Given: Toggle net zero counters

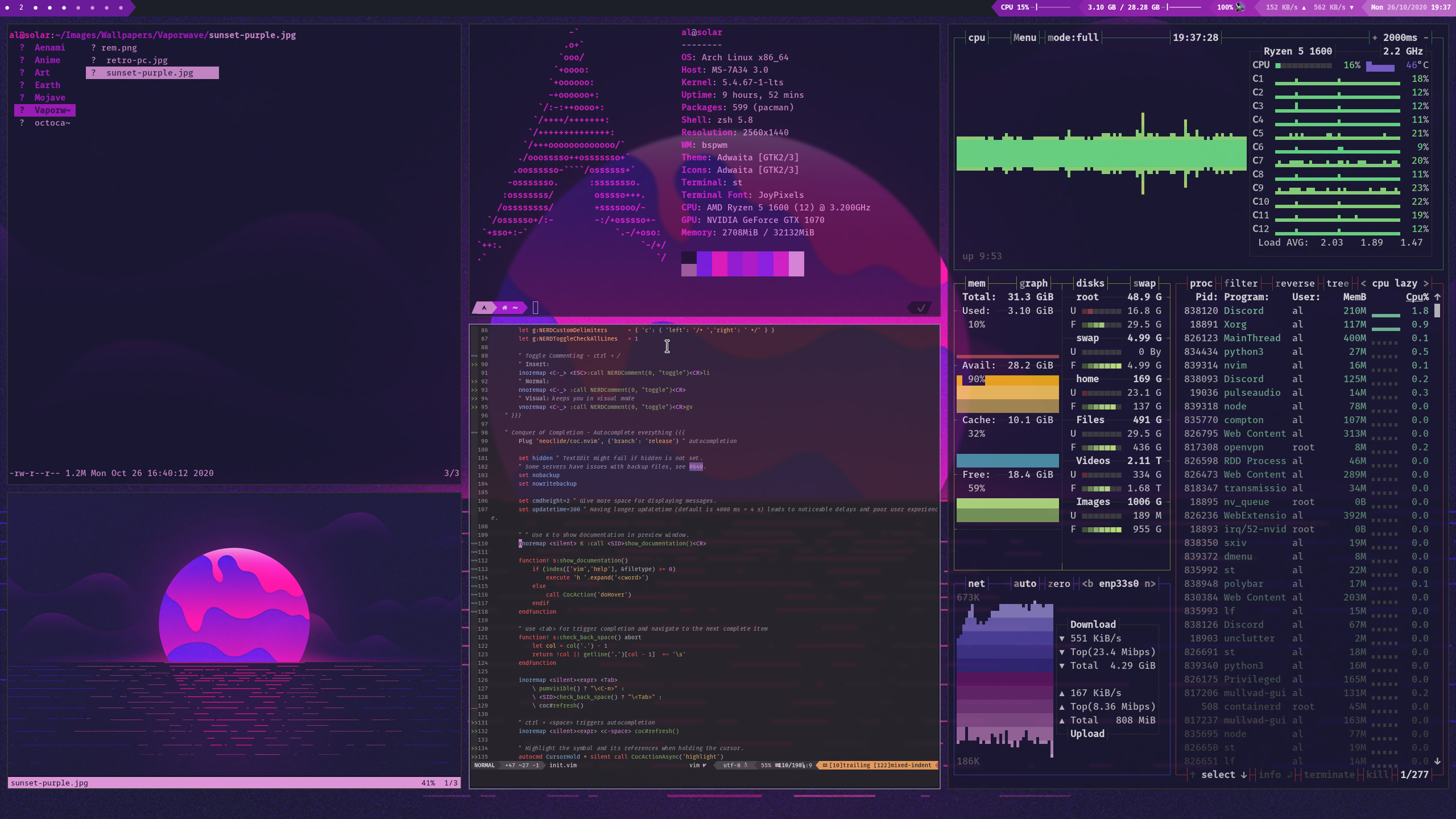Looking at the screenshot, I should tap(1059, 584).
